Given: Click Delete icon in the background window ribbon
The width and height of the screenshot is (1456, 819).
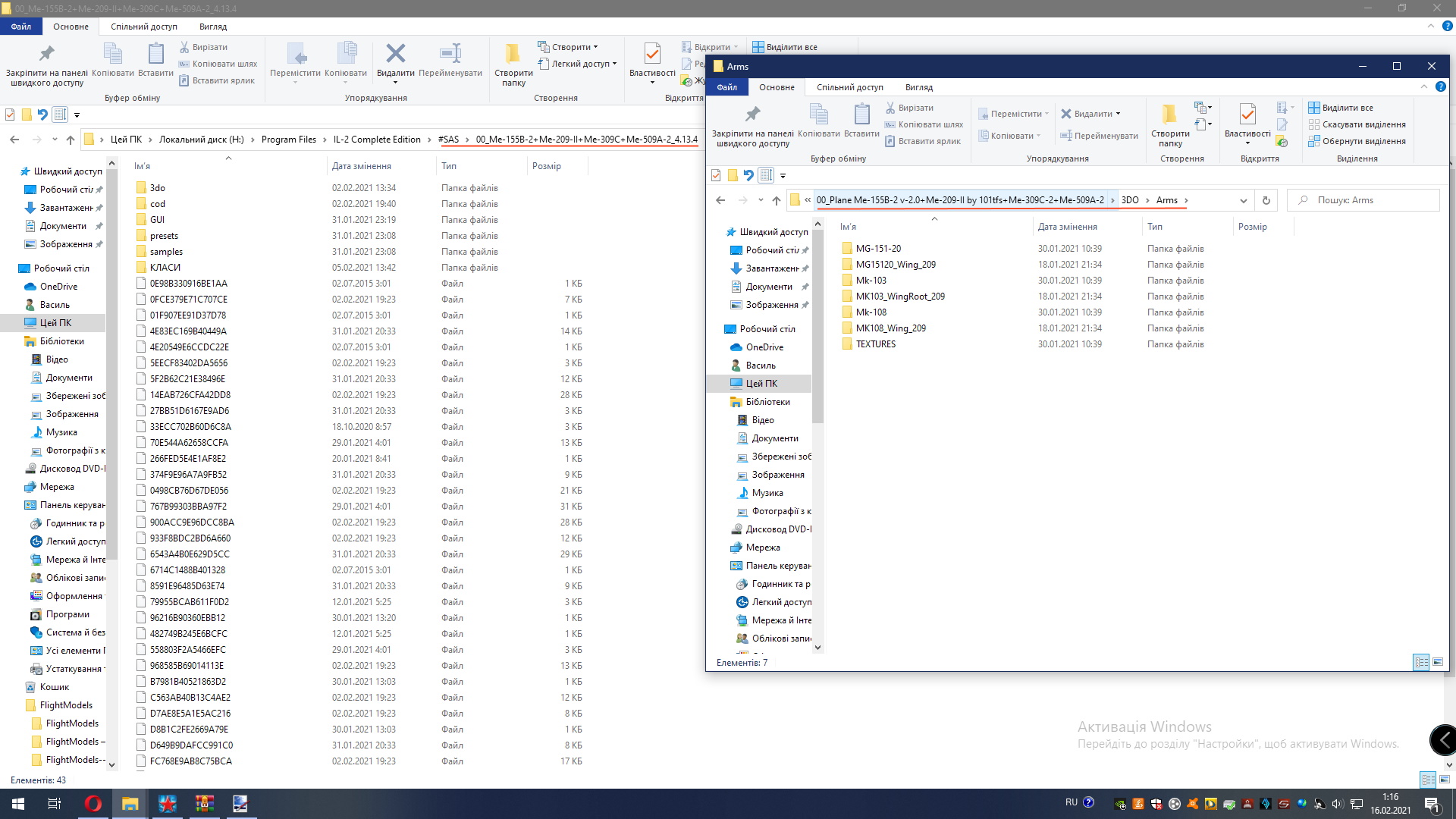Looking at the screenshot, I should tap(395, 55).
